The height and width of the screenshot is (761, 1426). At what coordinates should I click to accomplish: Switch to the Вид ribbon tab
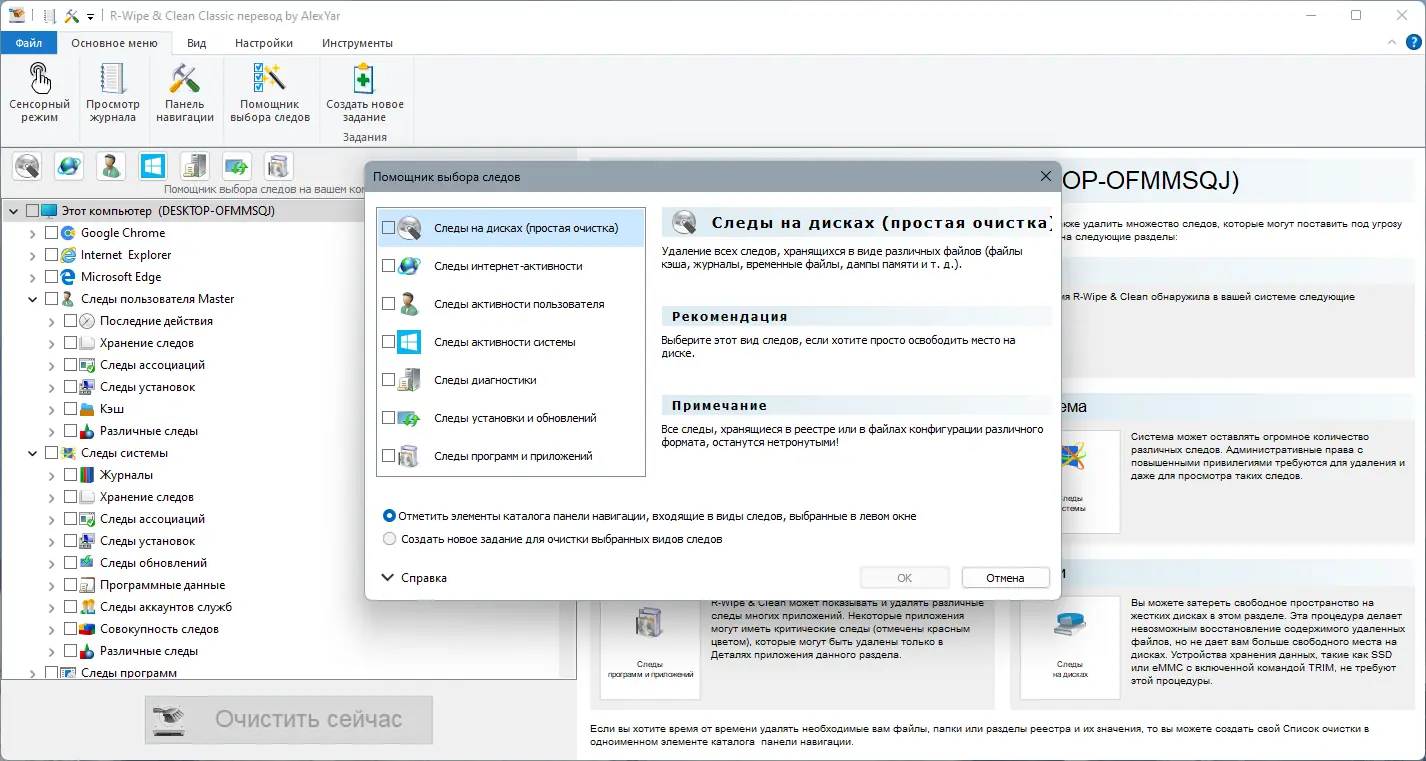[196, 43]
